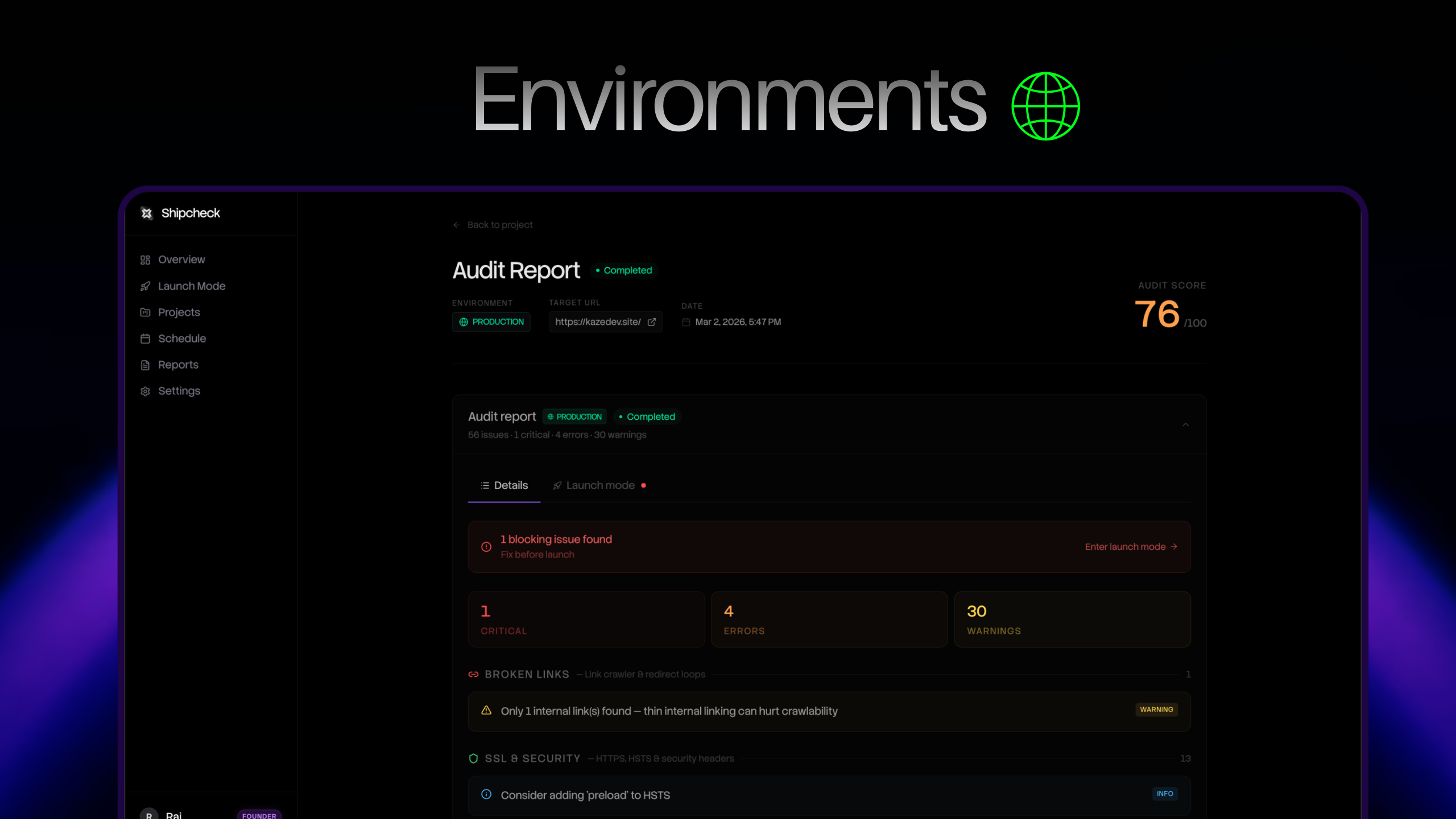
Task: Click the SSL & Security shield icon
Action: coord(474,758)
